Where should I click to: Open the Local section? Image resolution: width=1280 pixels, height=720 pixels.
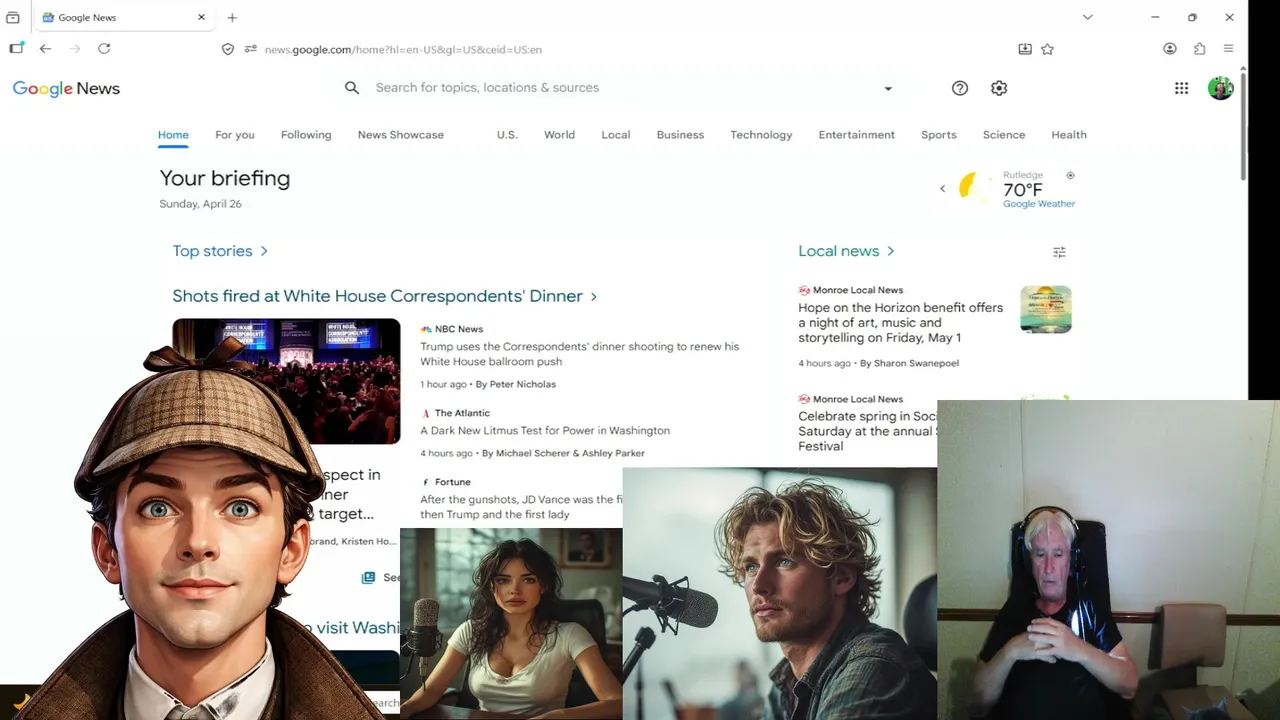tap(616, 135)
